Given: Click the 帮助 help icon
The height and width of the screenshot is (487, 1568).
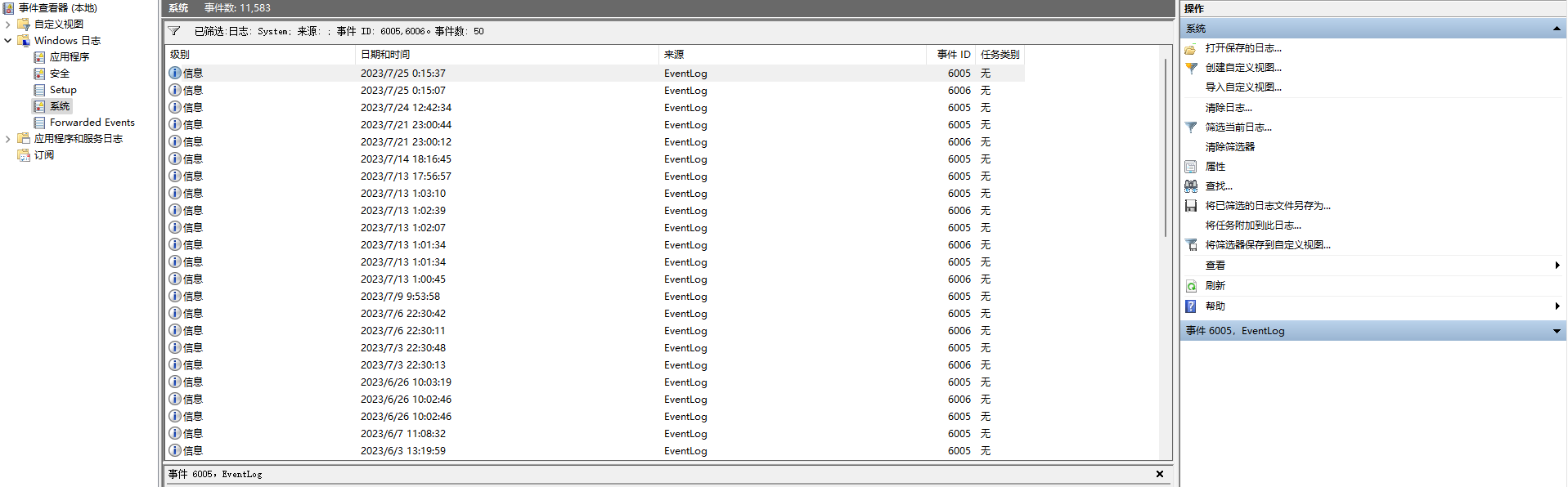Looking at the screenshot, I should tap(1191, 306).
